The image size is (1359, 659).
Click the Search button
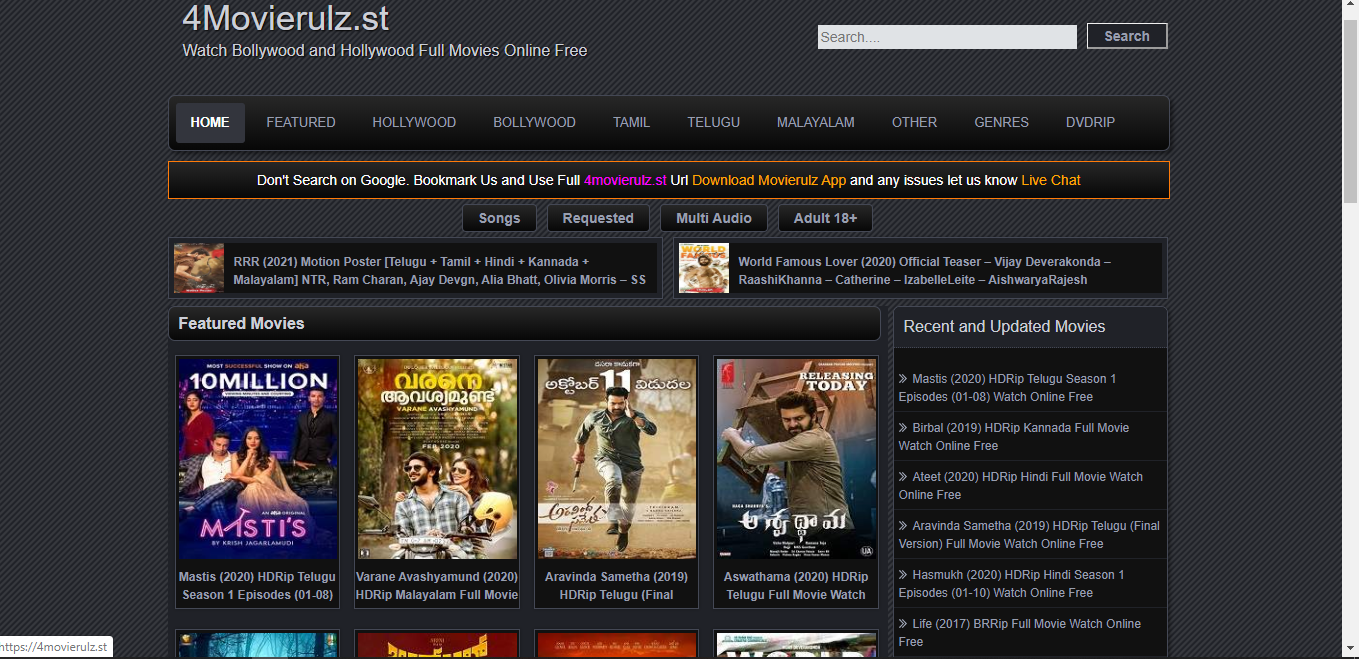tap(1127, 36)
